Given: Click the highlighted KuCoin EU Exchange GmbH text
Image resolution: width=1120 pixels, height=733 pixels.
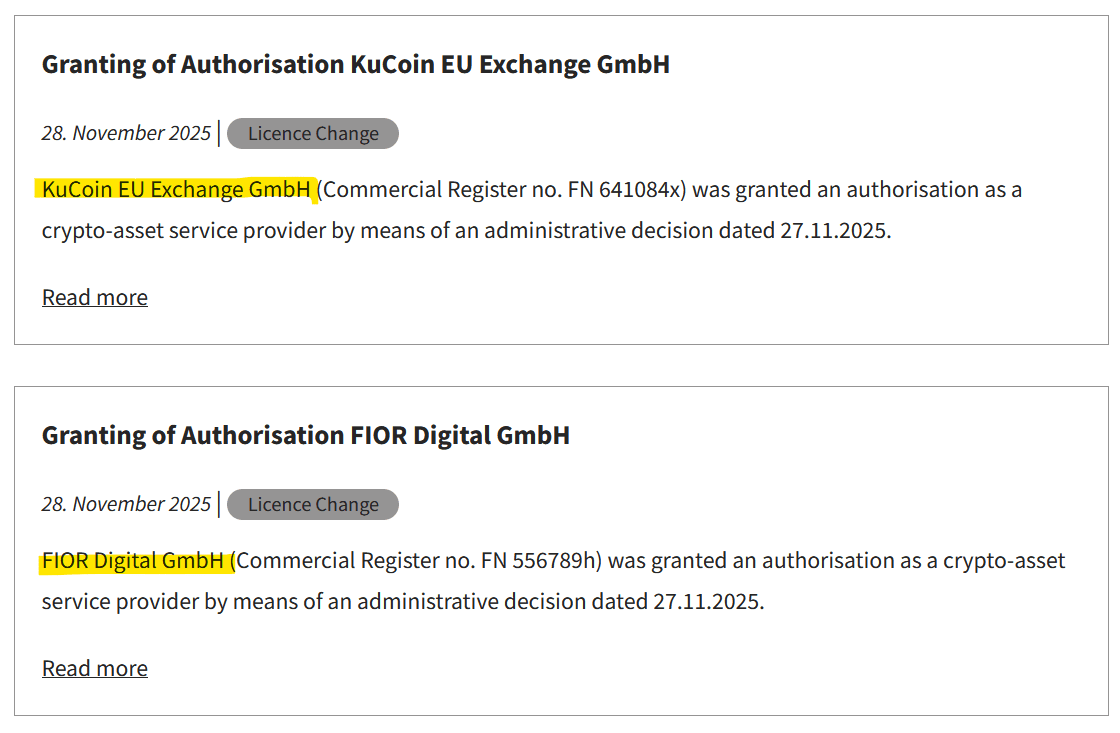Looking at the screenshot, I should click(x=176, y=190).
